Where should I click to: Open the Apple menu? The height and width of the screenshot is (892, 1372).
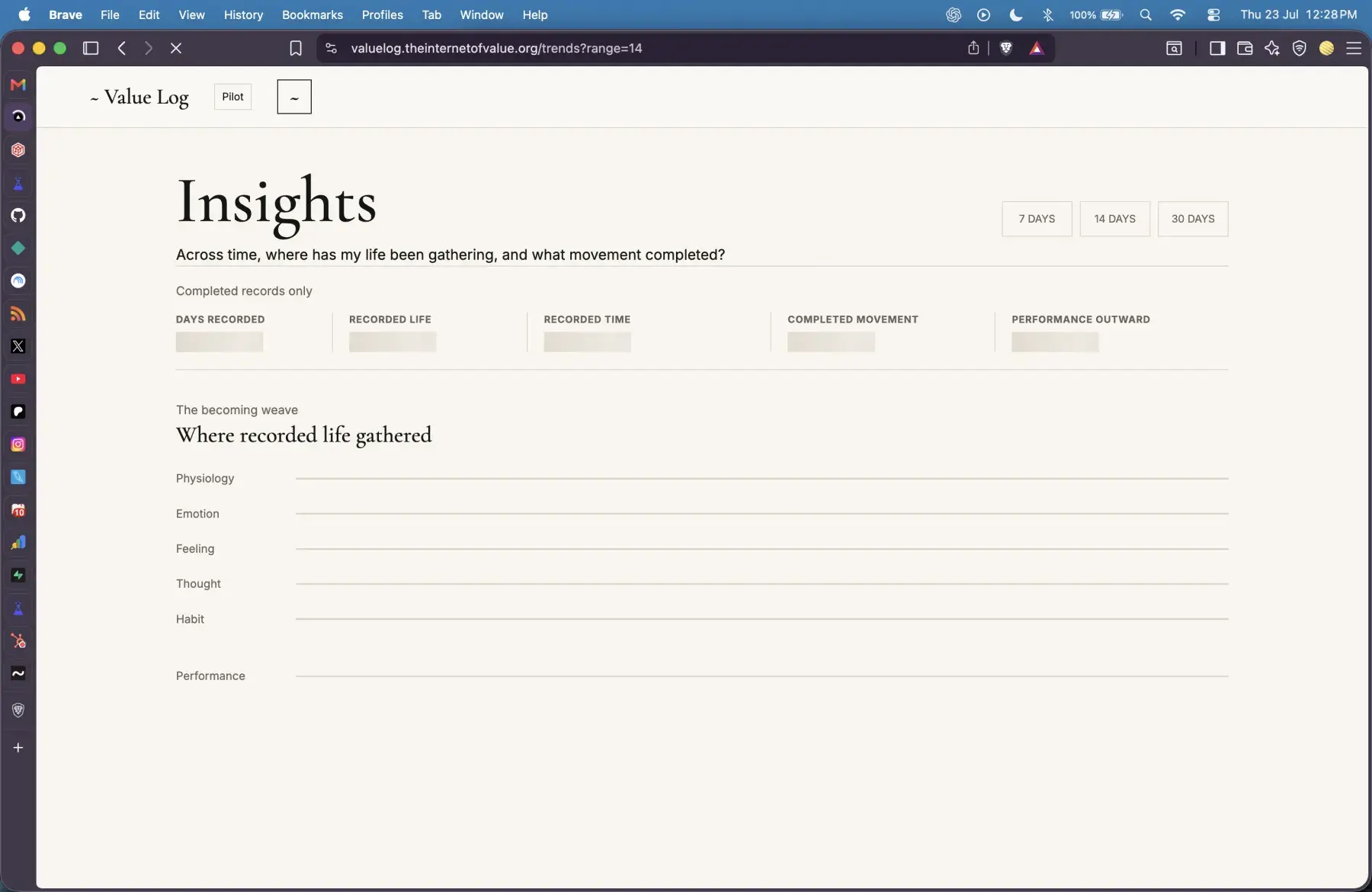24,14
